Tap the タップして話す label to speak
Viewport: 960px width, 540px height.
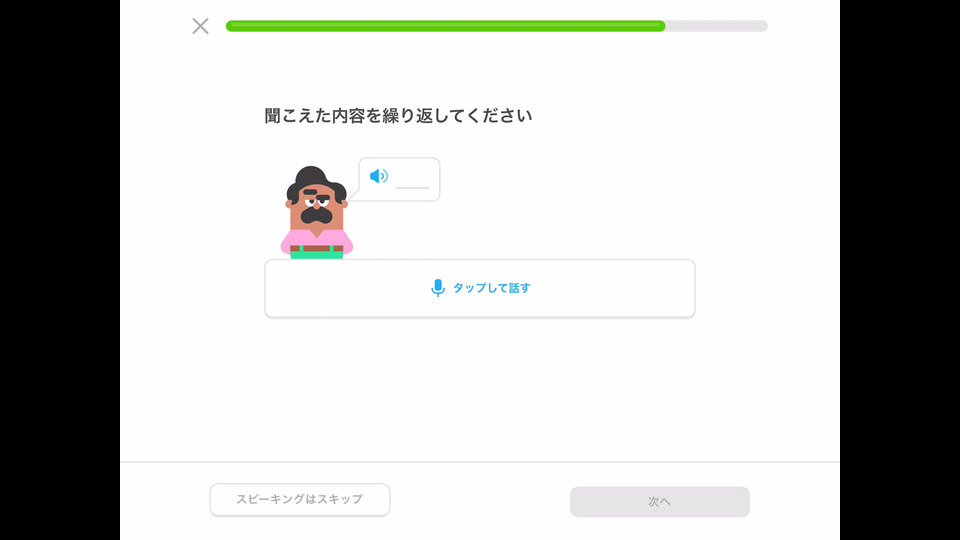click(x=492, y=288)
